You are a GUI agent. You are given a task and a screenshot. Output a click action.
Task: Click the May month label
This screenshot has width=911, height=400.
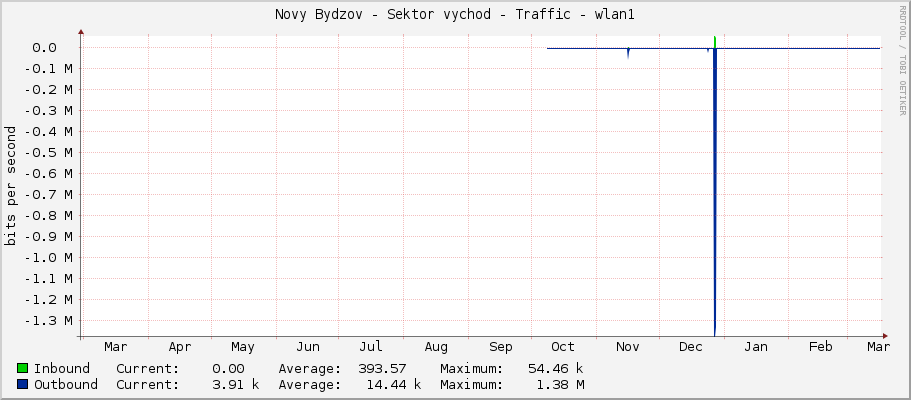[x=243, y=347]
